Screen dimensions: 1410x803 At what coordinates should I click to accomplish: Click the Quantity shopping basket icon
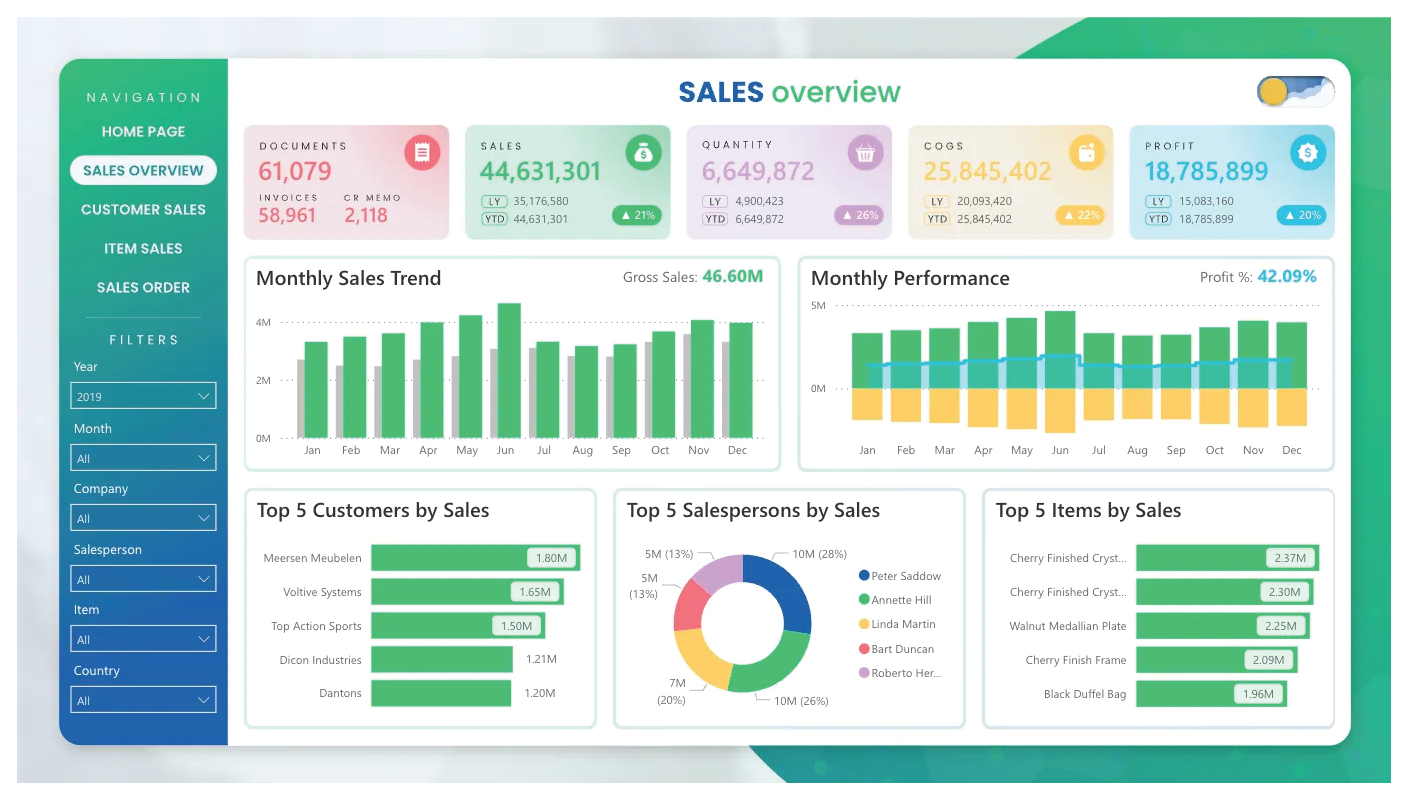865,153
